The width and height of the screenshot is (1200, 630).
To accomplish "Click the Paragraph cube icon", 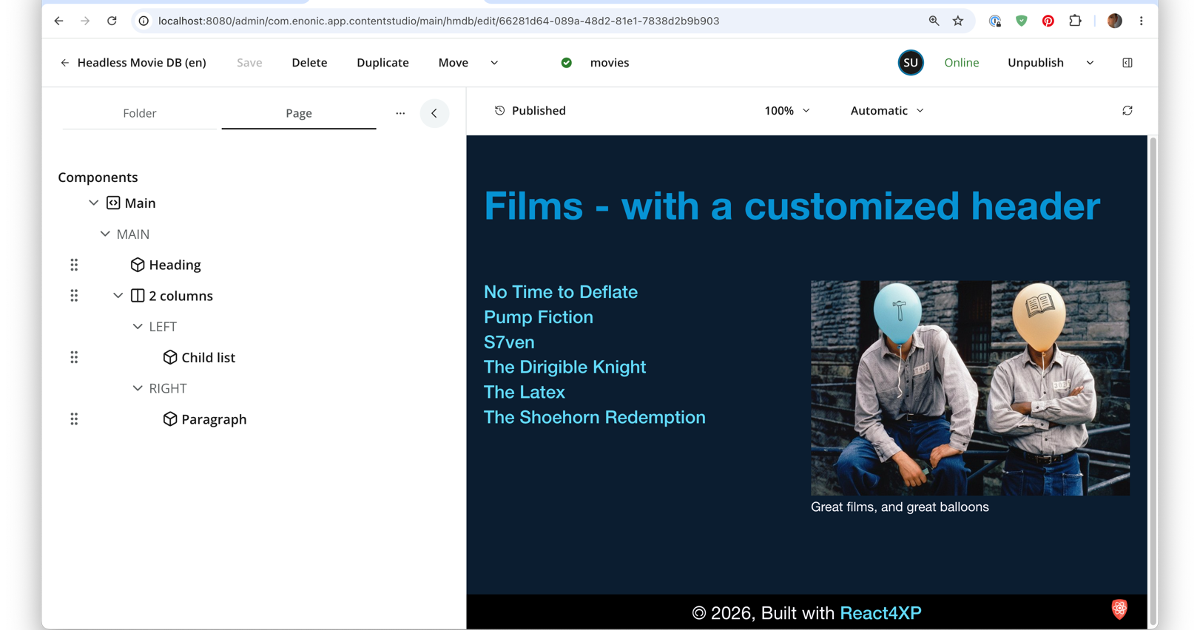I will tap(170, 419).
